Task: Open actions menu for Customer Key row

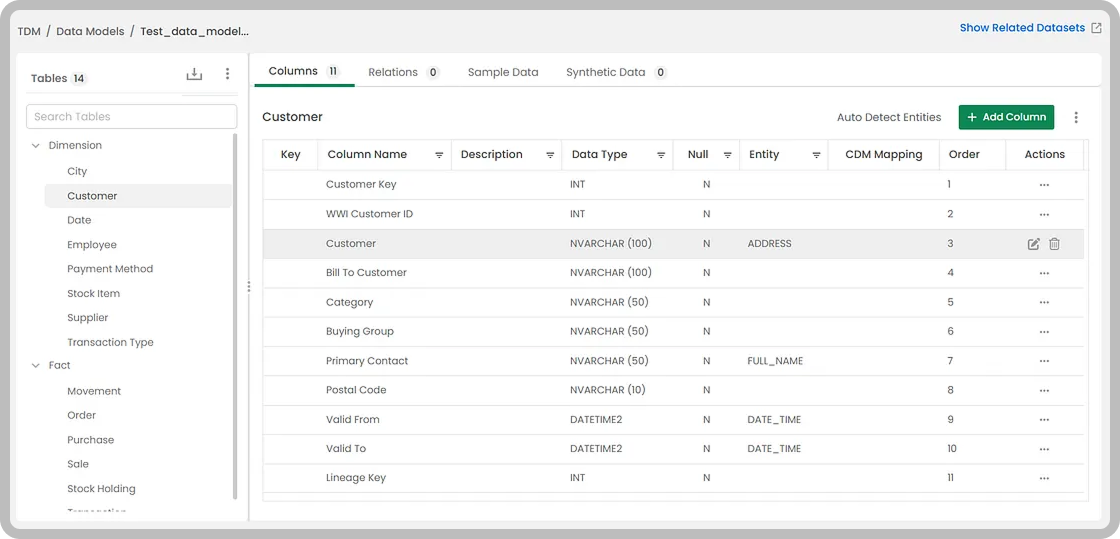Action: [1044, 185]
